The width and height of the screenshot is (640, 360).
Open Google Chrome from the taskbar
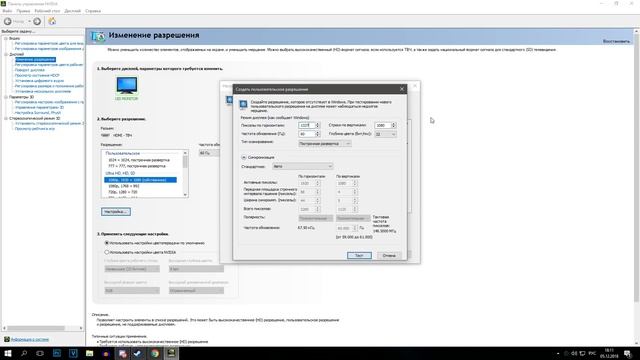(x=155, y=353)
